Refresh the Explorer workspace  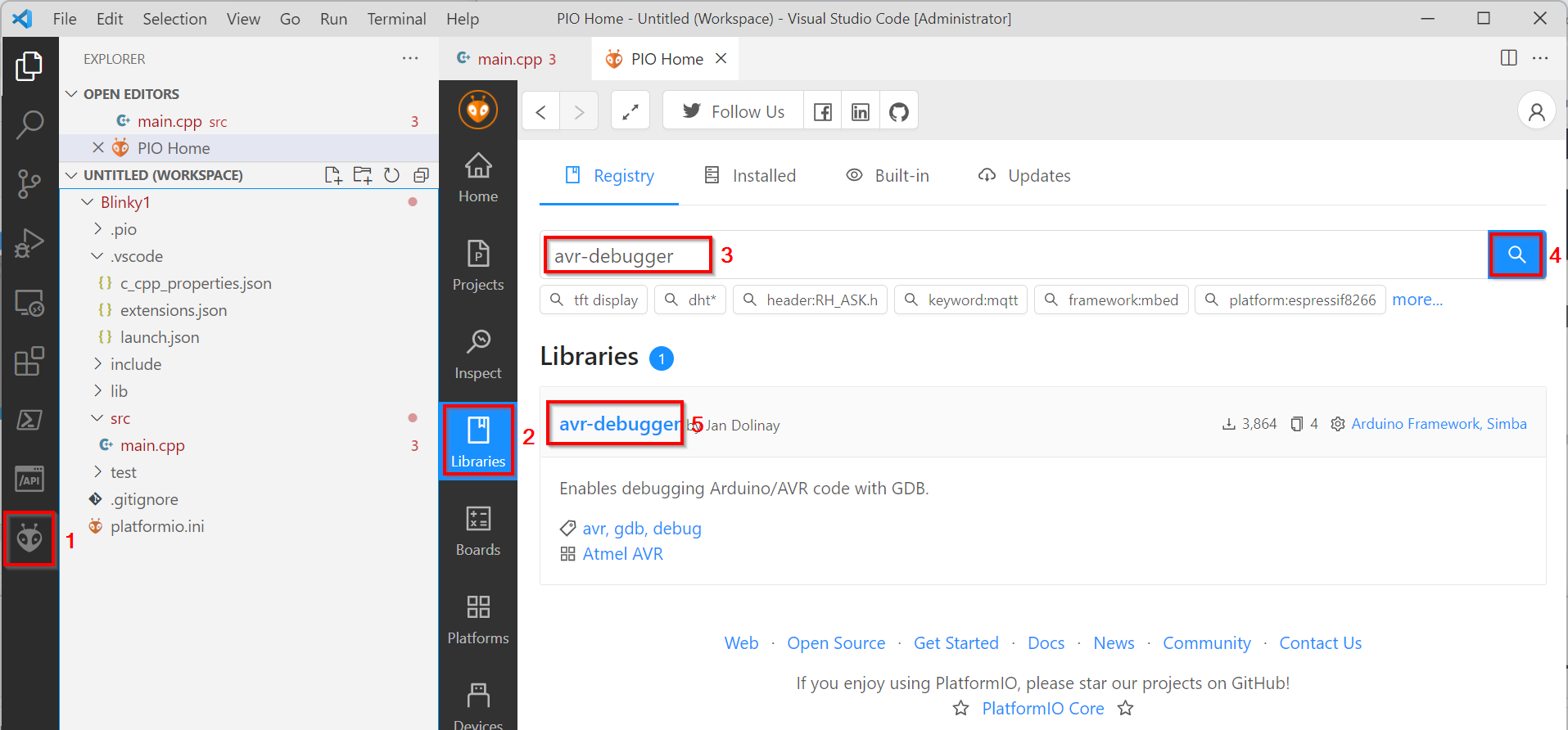(391, 175)
